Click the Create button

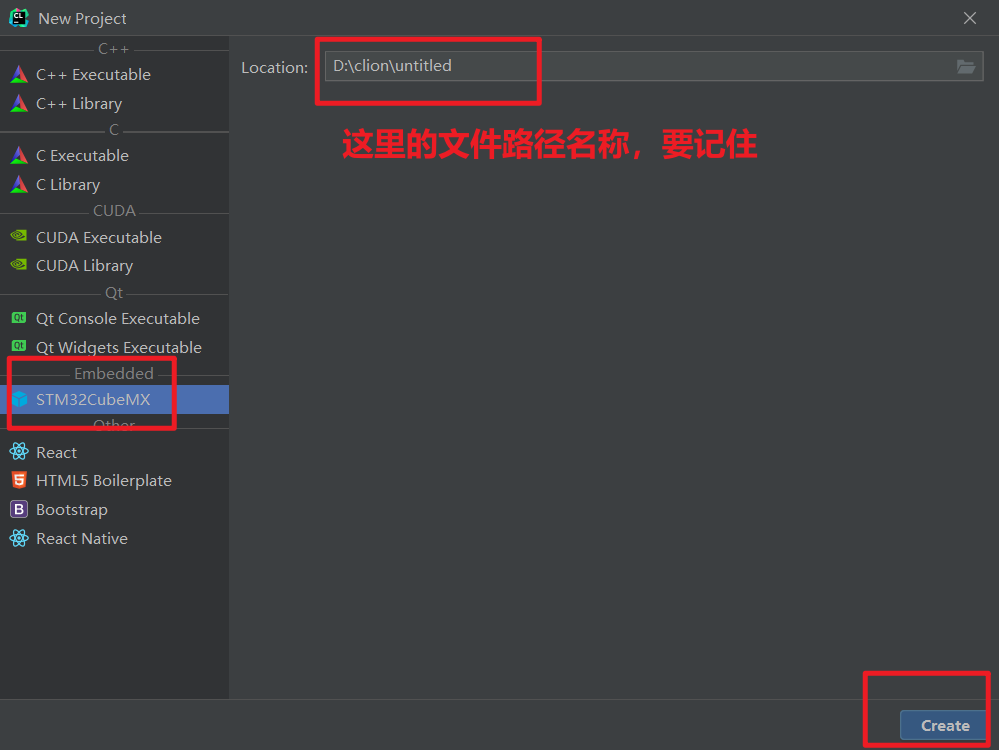coord(943,725)
